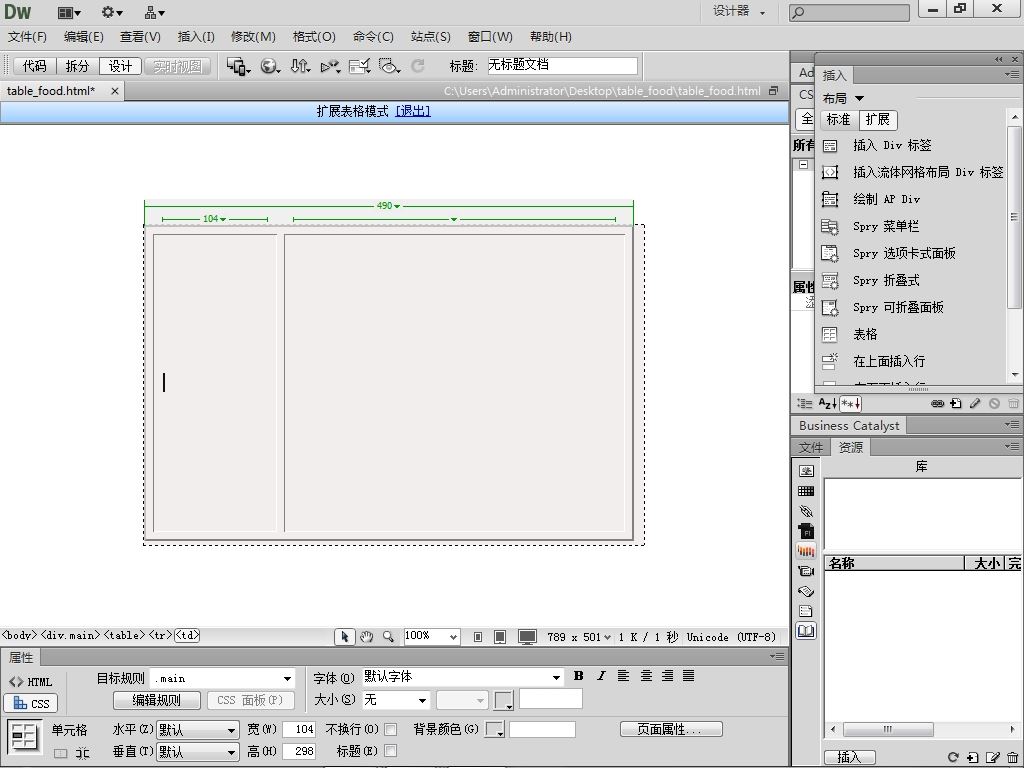Screen dimensions: 1024x768
Task: Click the 页面属性 button
Action: click(x=671, y=729)
